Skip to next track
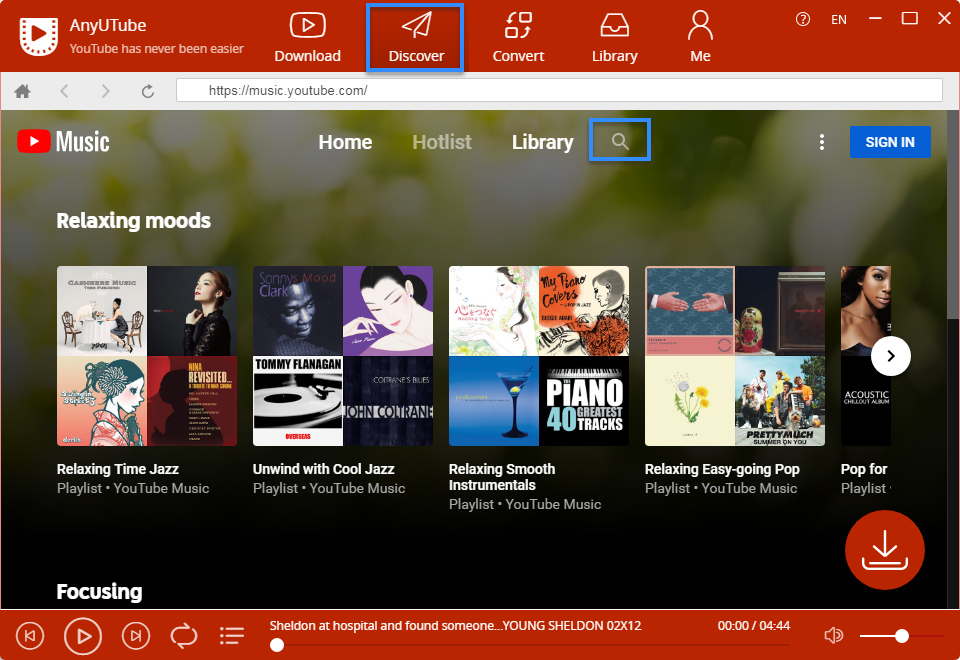960x660 pixels. 135,636
